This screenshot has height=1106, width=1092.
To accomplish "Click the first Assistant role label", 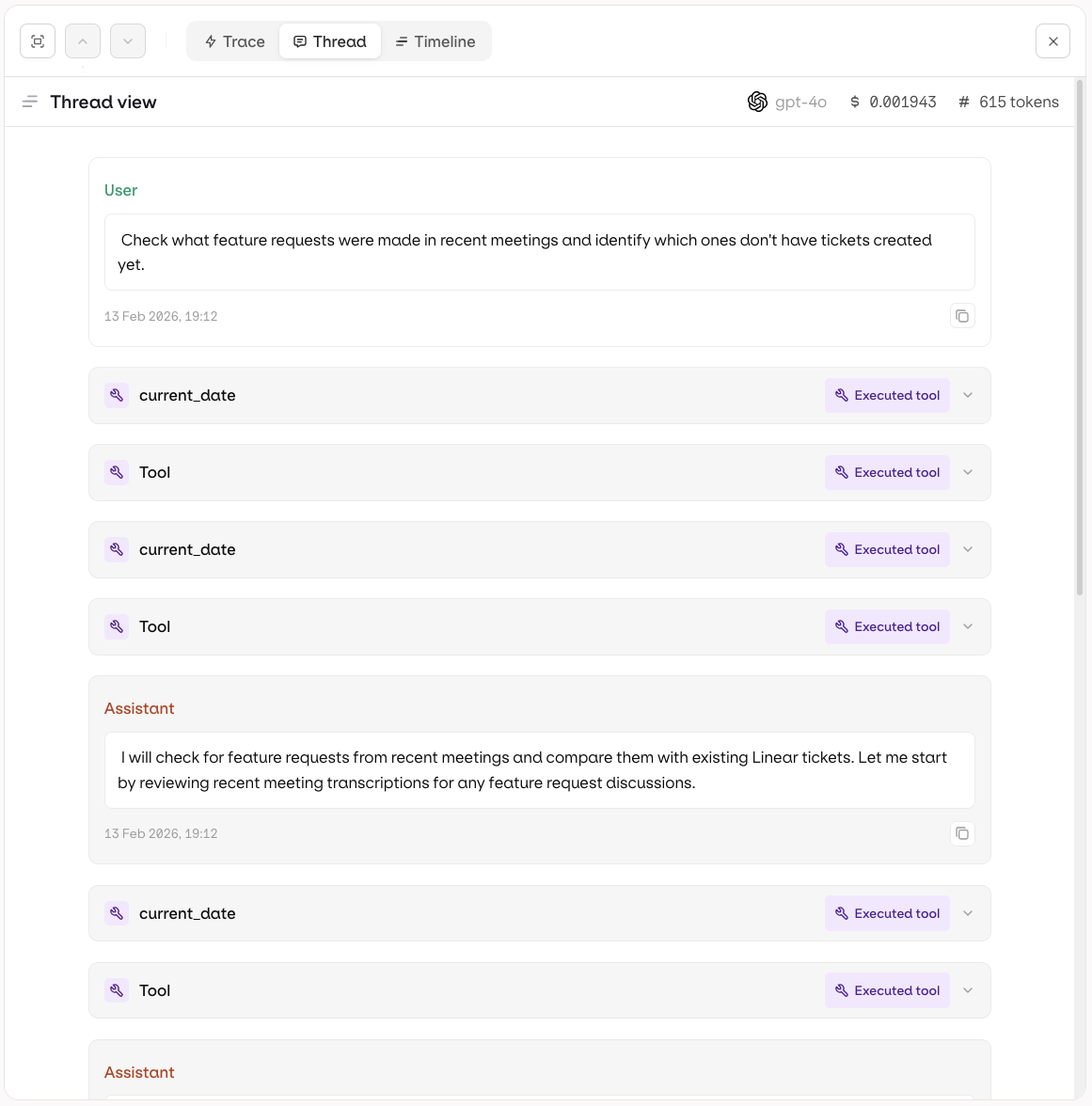I will click(139, 708).
